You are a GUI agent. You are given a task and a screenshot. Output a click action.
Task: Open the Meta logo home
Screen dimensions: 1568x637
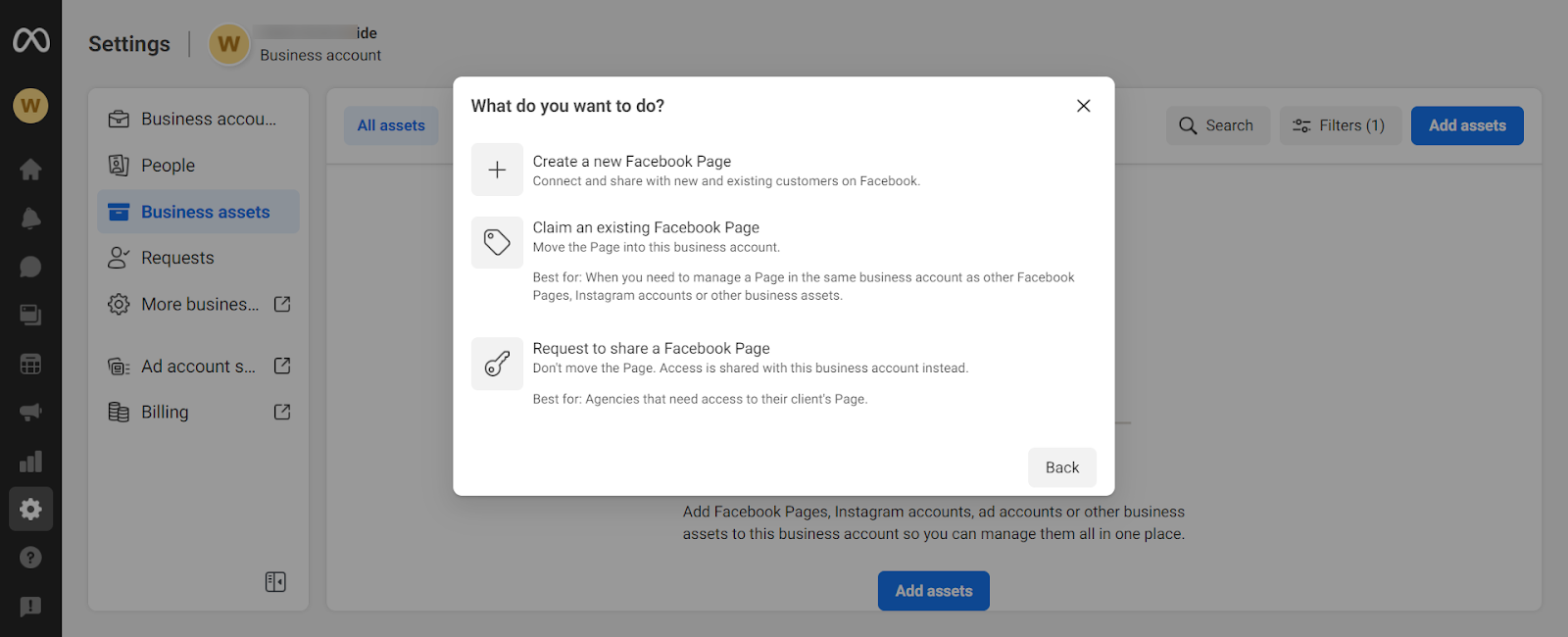coord(30,39)
